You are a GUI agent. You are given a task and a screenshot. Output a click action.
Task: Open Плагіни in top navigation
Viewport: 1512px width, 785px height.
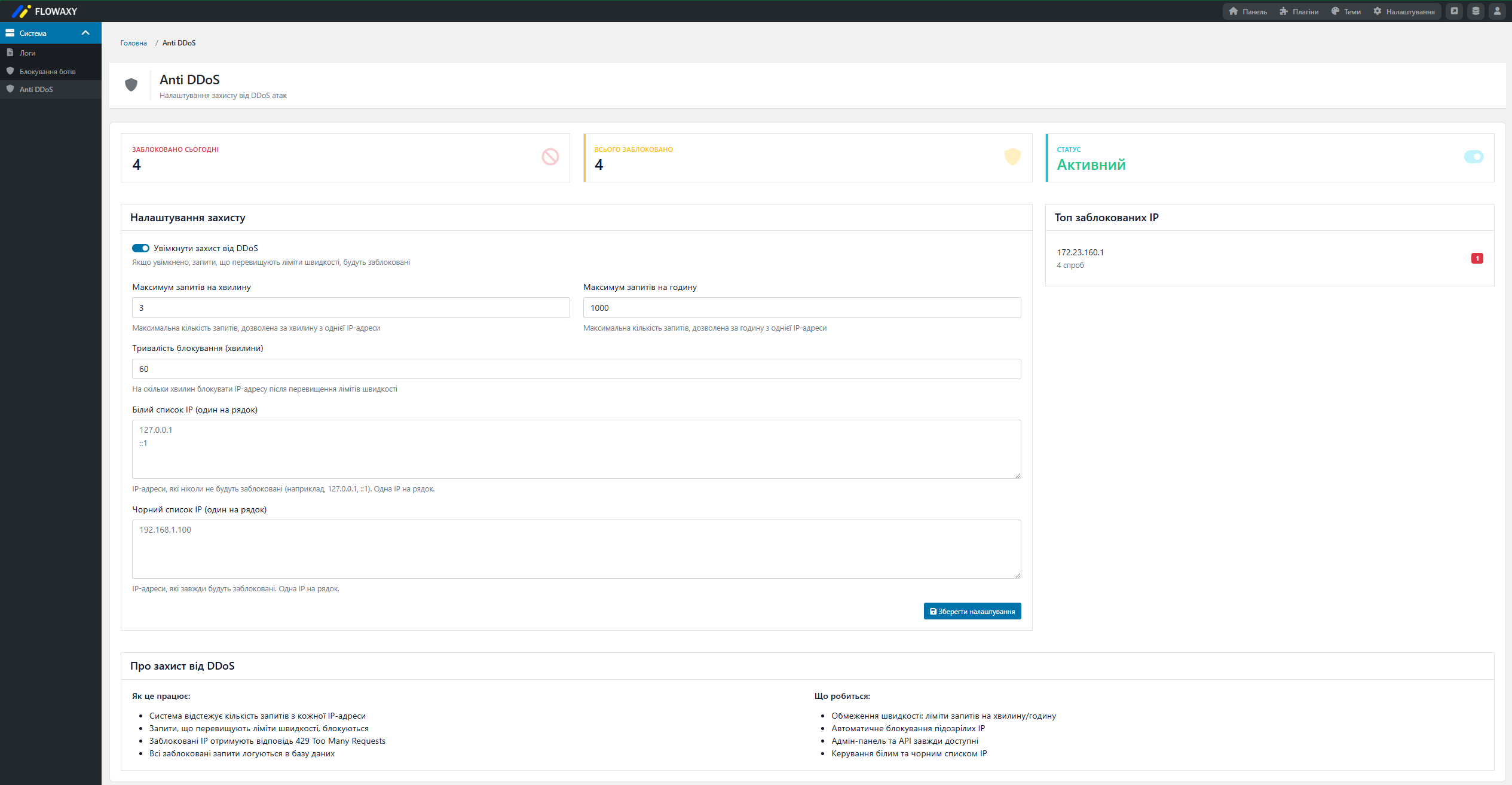(x=1299, y=11)
